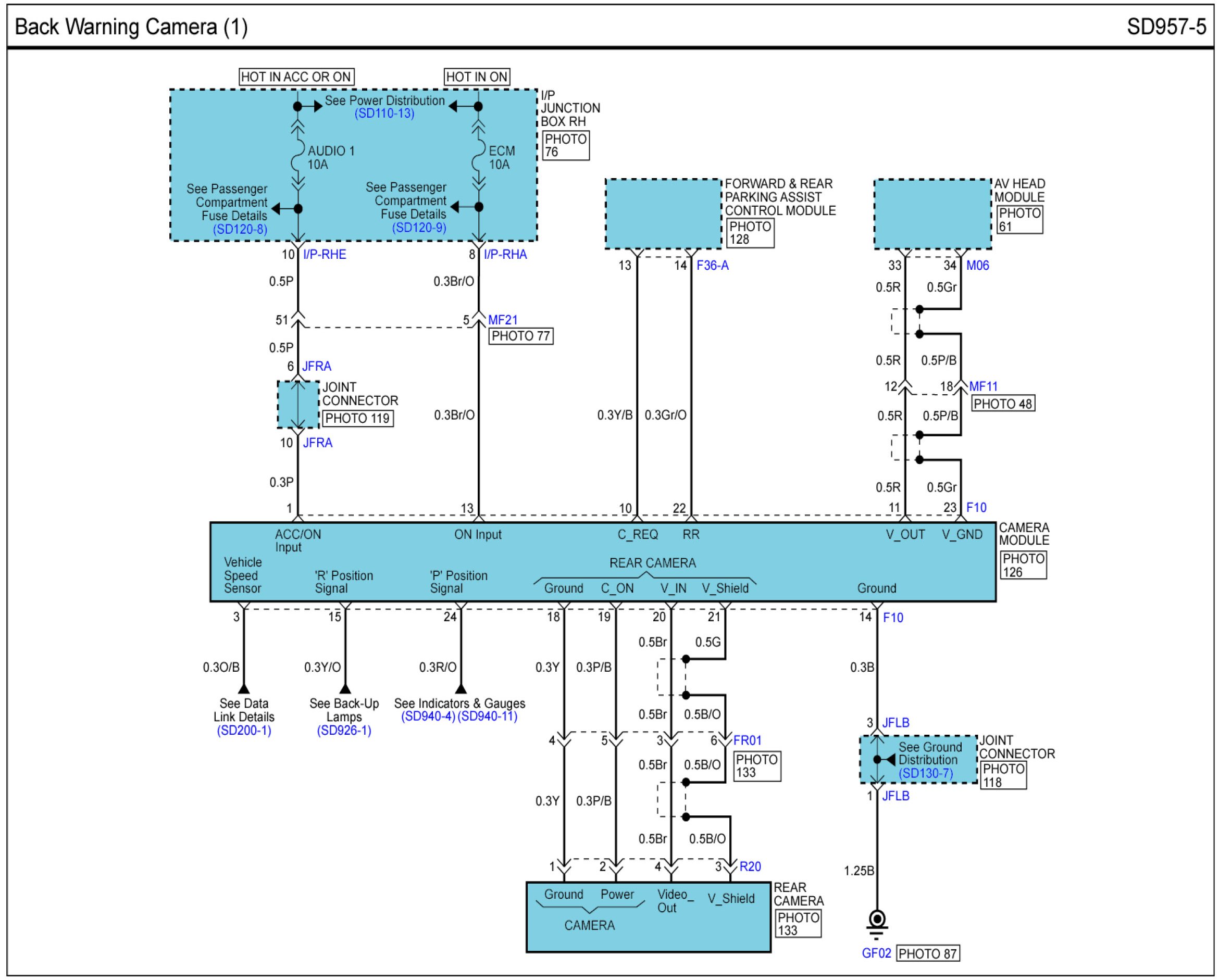Select the AV Head Module block

(x=932, y=214)
